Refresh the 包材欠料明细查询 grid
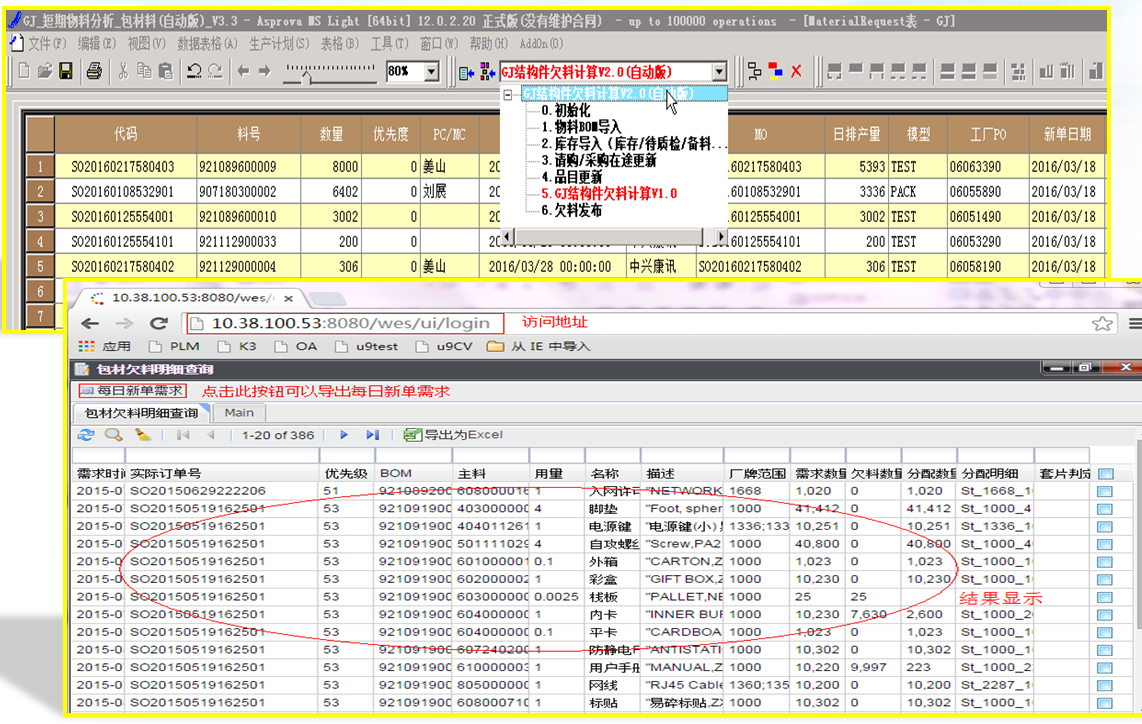Image resolution: width=1142 pixels, height=724 pixels. pos(86,435)
